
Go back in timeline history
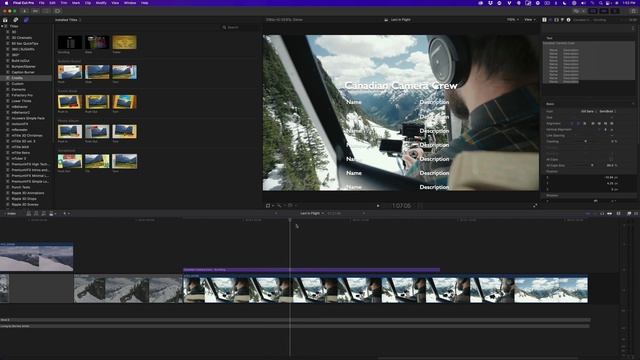tap(276, 213)
